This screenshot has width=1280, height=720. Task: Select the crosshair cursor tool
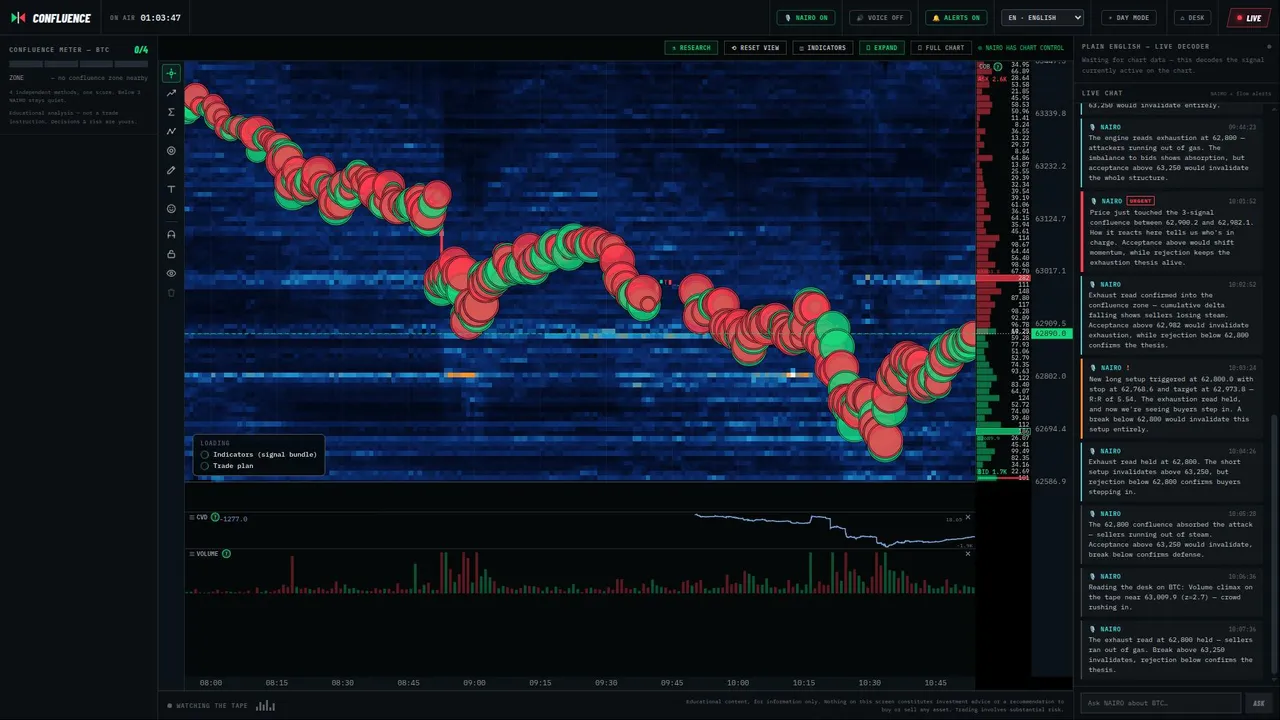(x=171, y=73)
